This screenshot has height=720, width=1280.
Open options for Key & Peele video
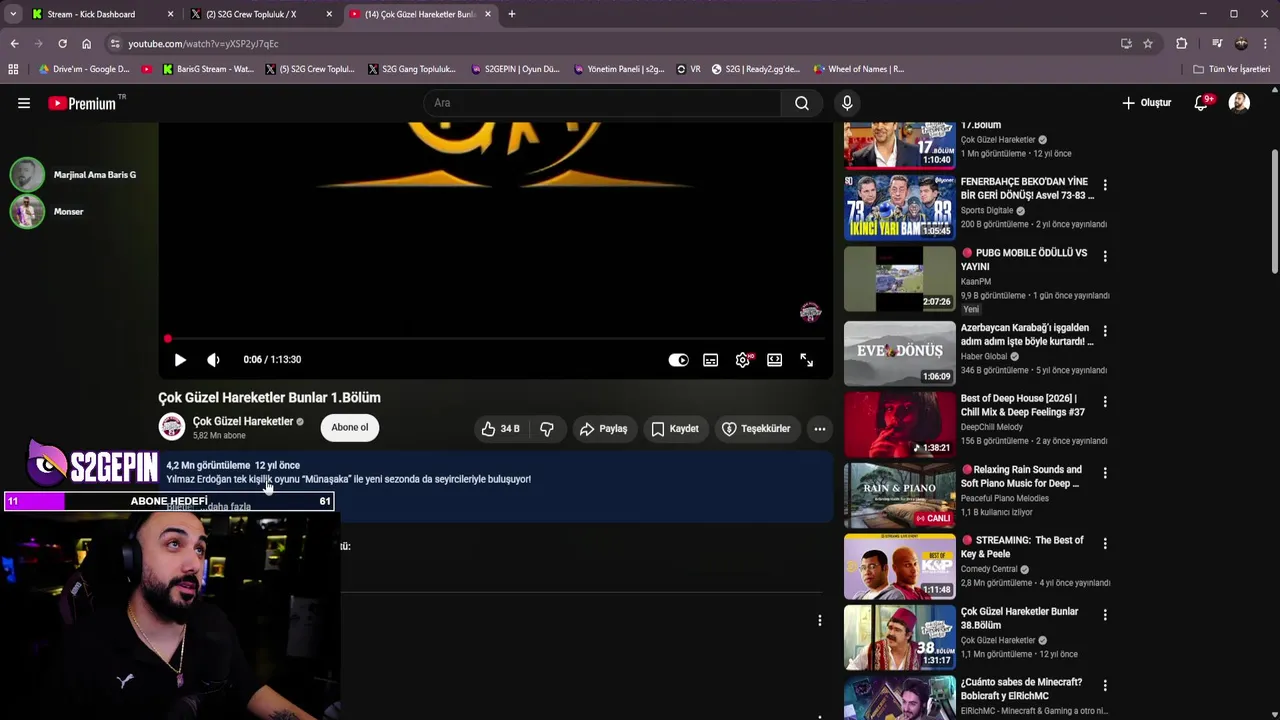coord(1105,544)
